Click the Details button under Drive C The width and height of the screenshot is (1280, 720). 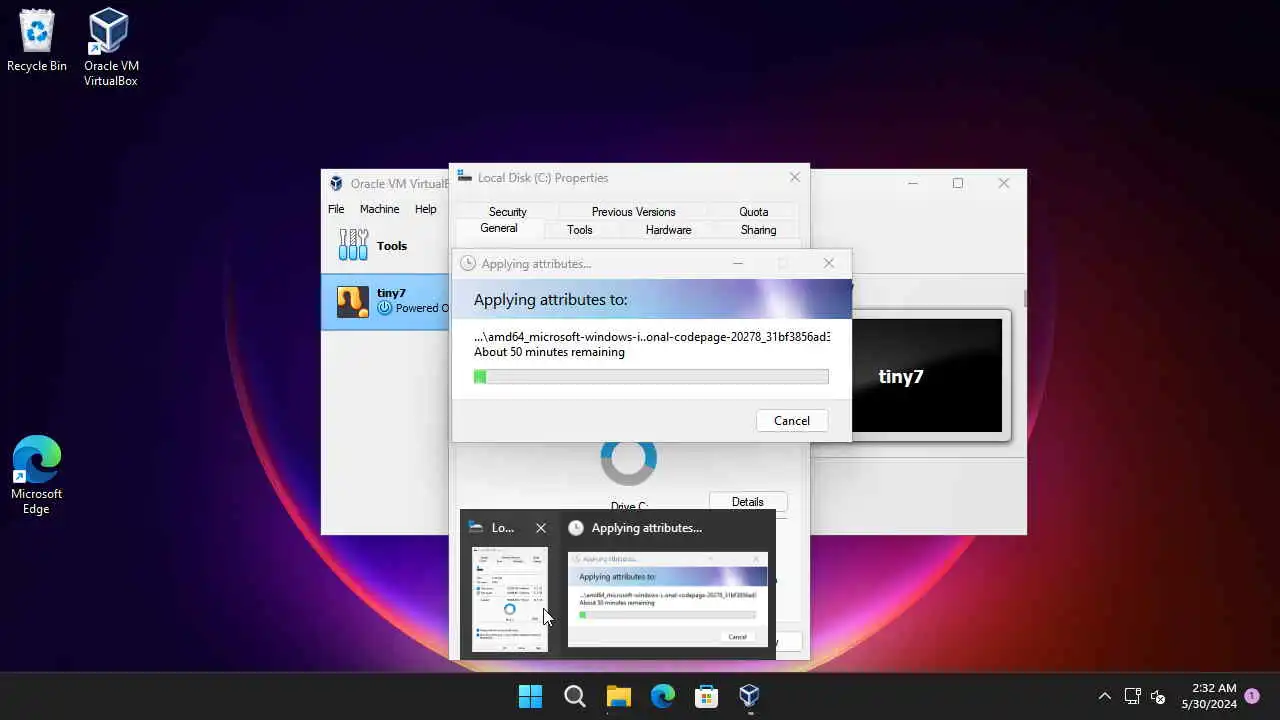tap(748, 502)
